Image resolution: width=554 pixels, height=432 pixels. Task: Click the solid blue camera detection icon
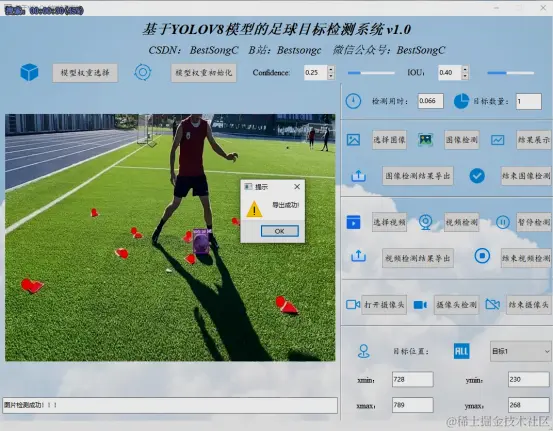420,305
